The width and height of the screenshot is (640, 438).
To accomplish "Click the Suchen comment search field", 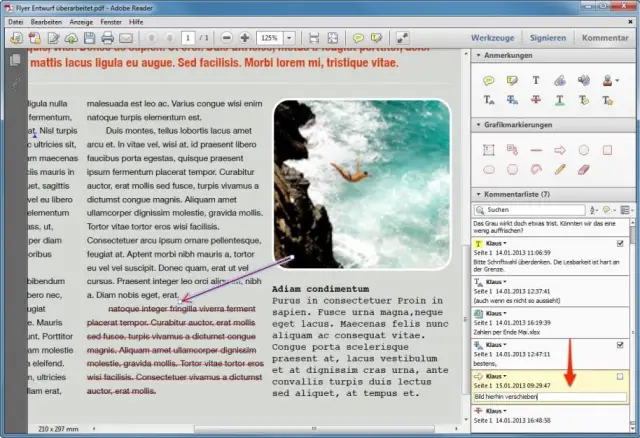I will 525,210.
